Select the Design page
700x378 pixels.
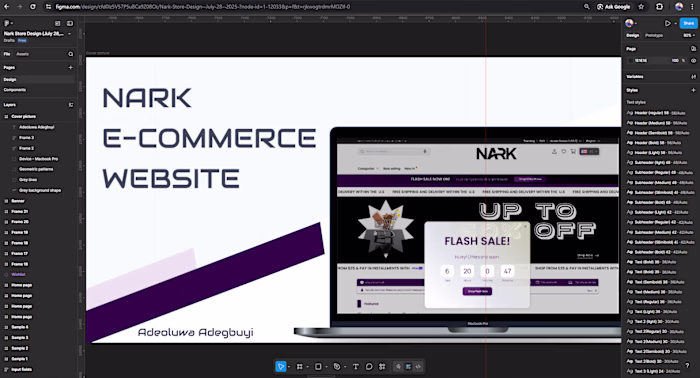[x=38, y=79]
